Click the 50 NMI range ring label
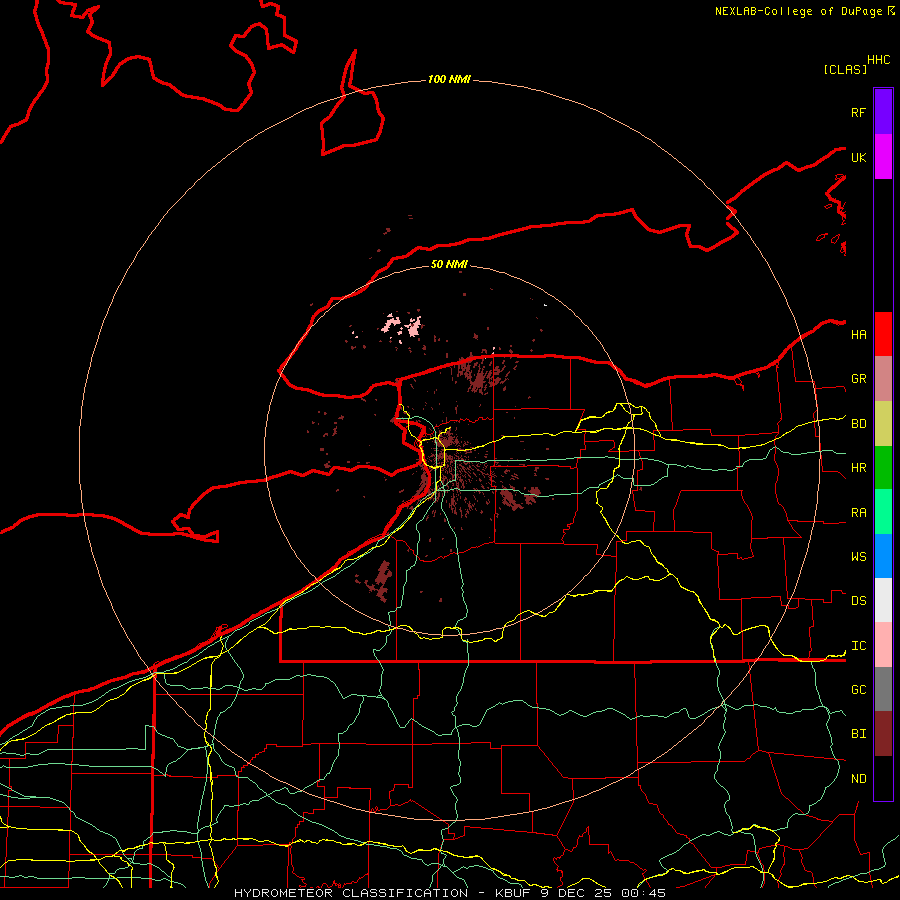The image size is (900, 900). pyautogui.click(x=449, y=264)
